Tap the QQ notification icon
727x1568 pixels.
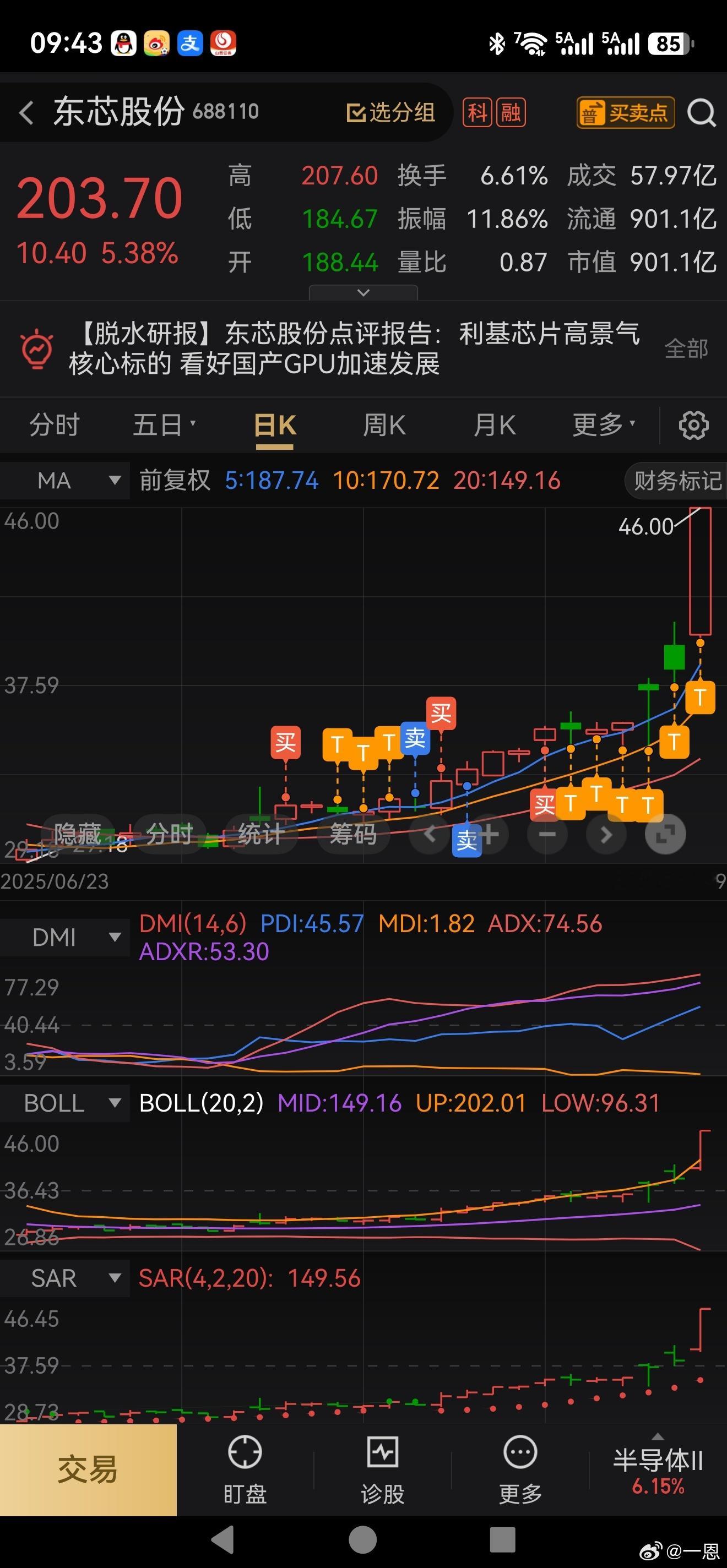pyautogui.click(x=123, y=44)
